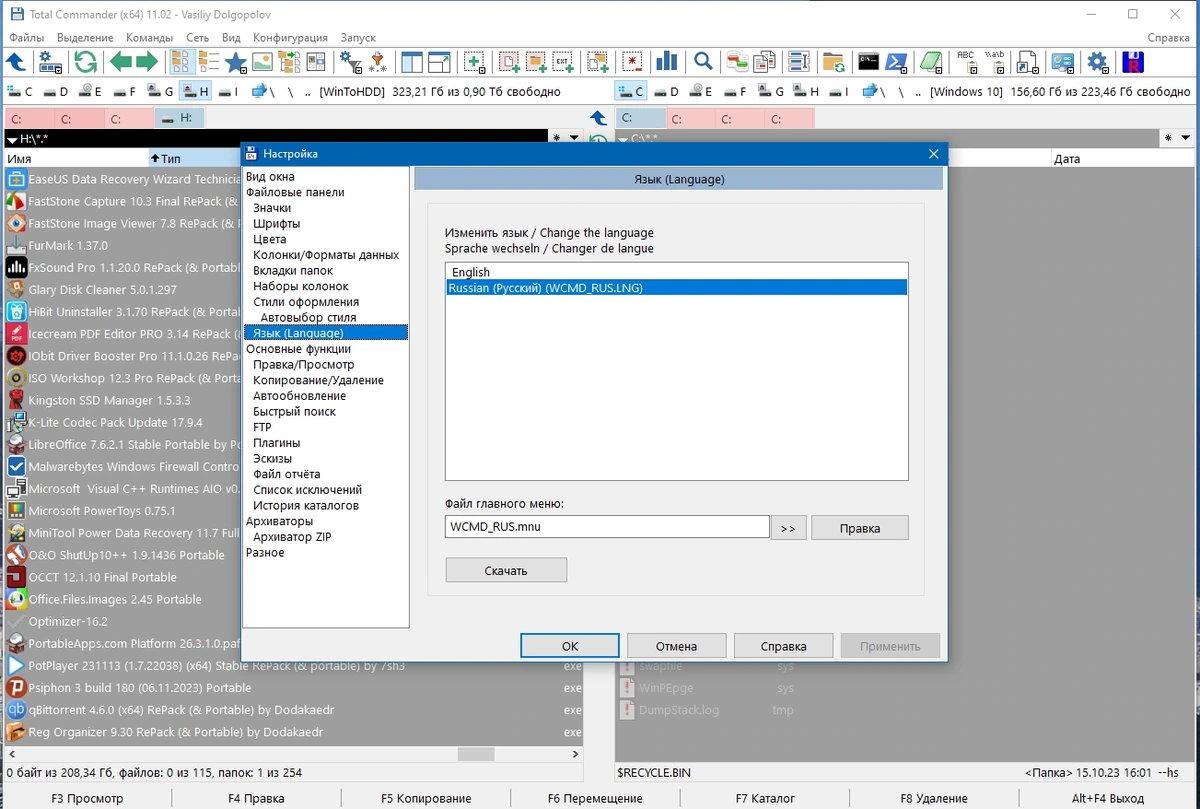Click F5 Копирование function button

[x=426, y=798]
